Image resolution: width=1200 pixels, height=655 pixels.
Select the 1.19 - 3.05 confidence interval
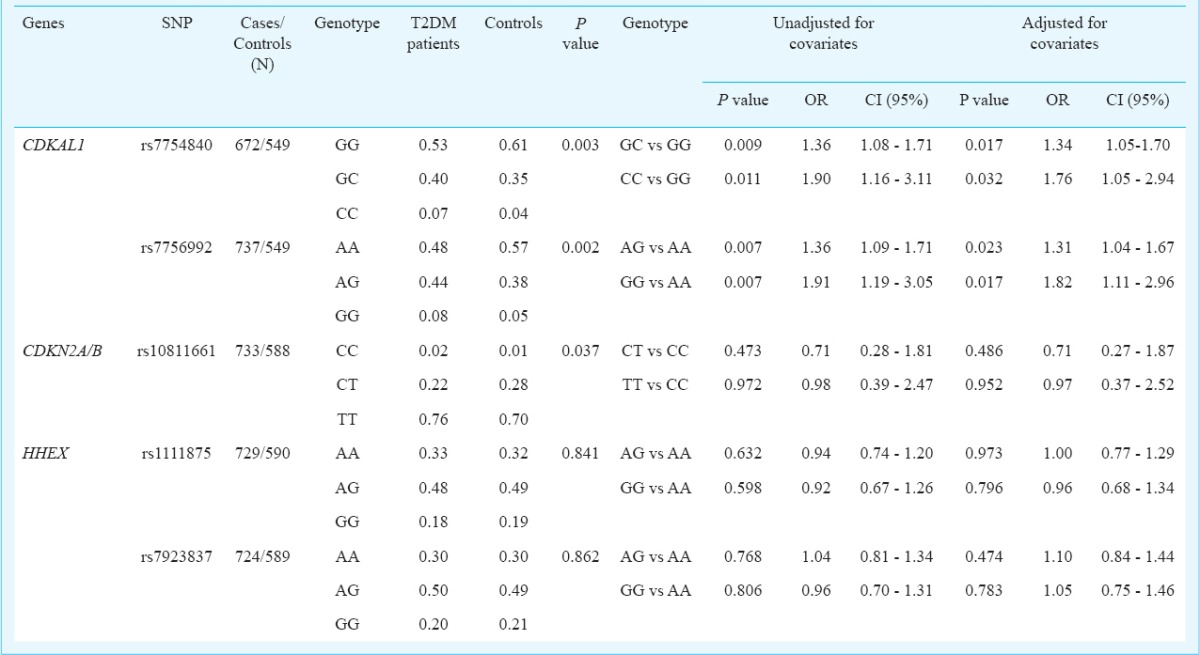pos(896,282)
